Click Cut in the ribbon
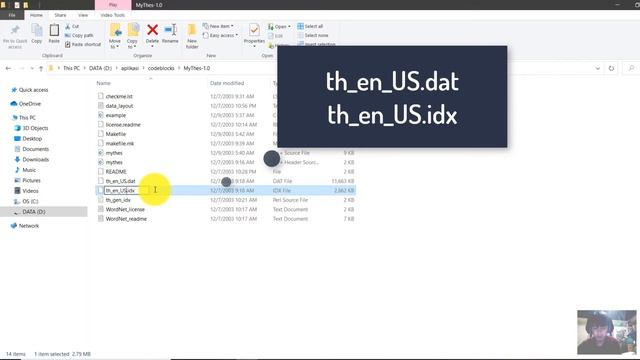The image size is (640, 360). click(72, 26)
